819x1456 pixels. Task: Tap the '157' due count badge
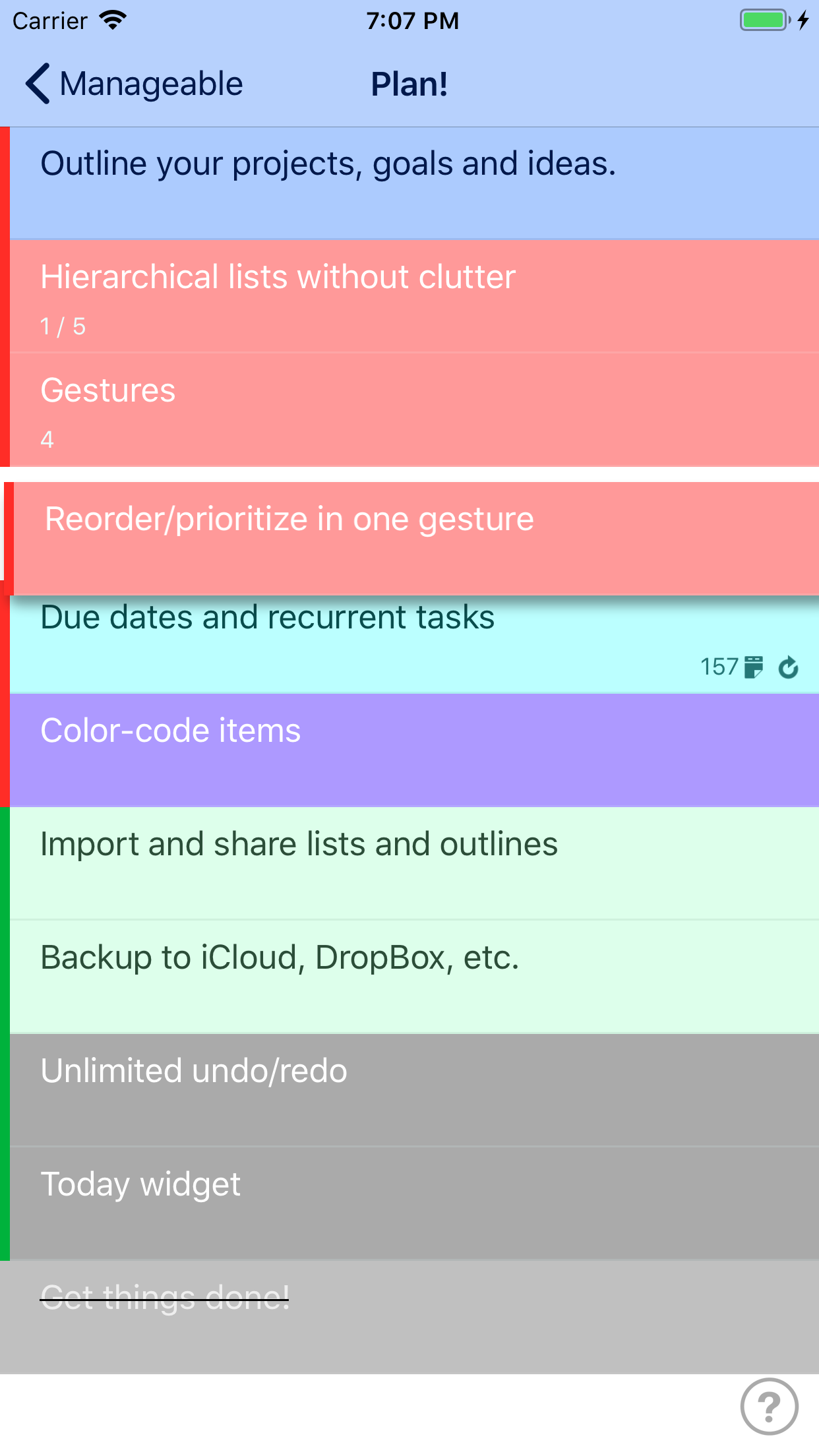coord(719,667)
